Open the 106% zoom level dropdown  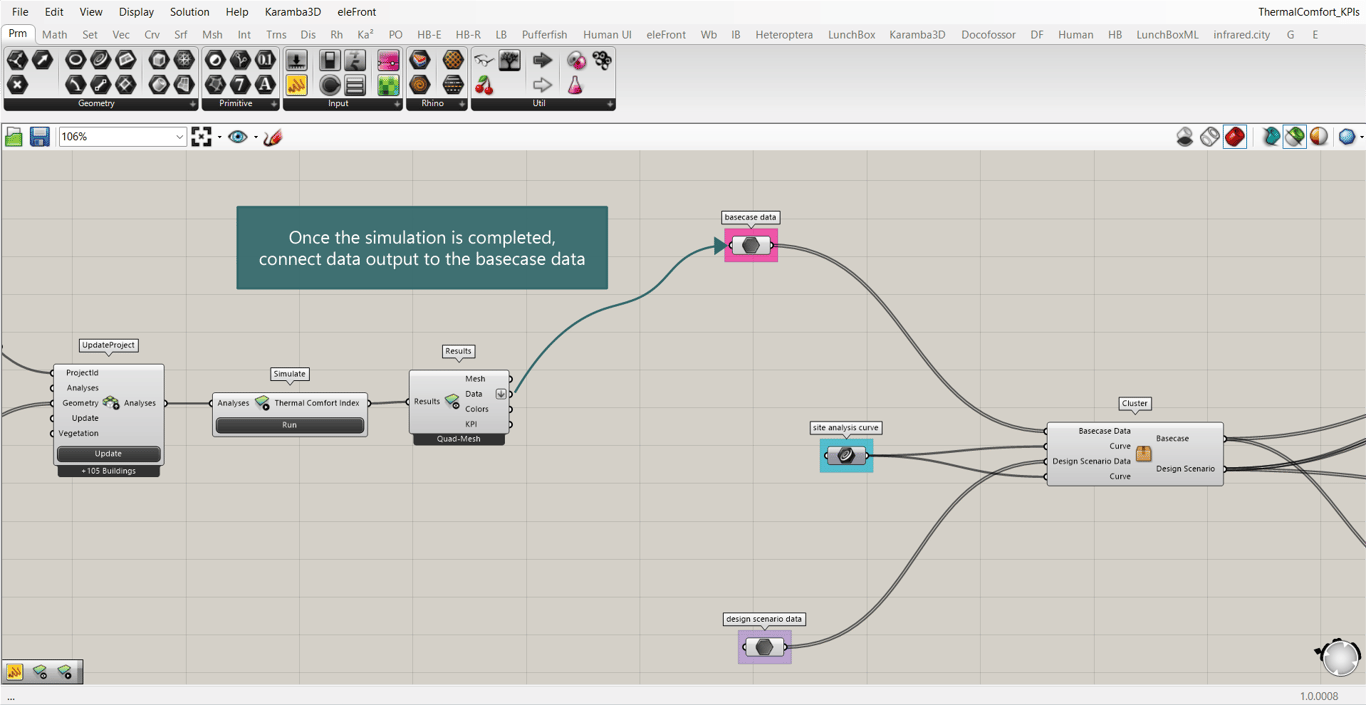coord(179,137)
